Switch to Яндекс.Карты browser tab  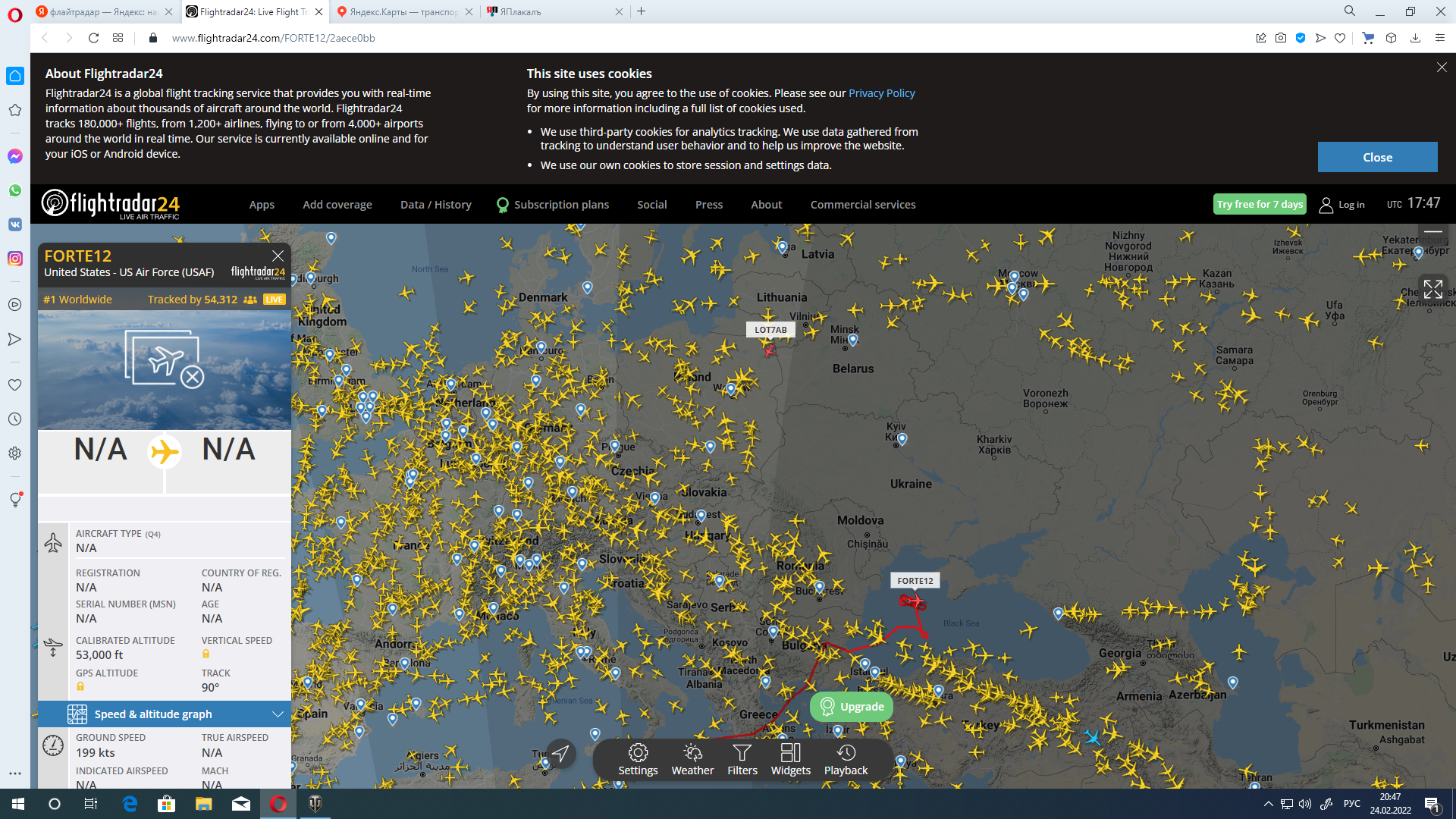(402, 11)
